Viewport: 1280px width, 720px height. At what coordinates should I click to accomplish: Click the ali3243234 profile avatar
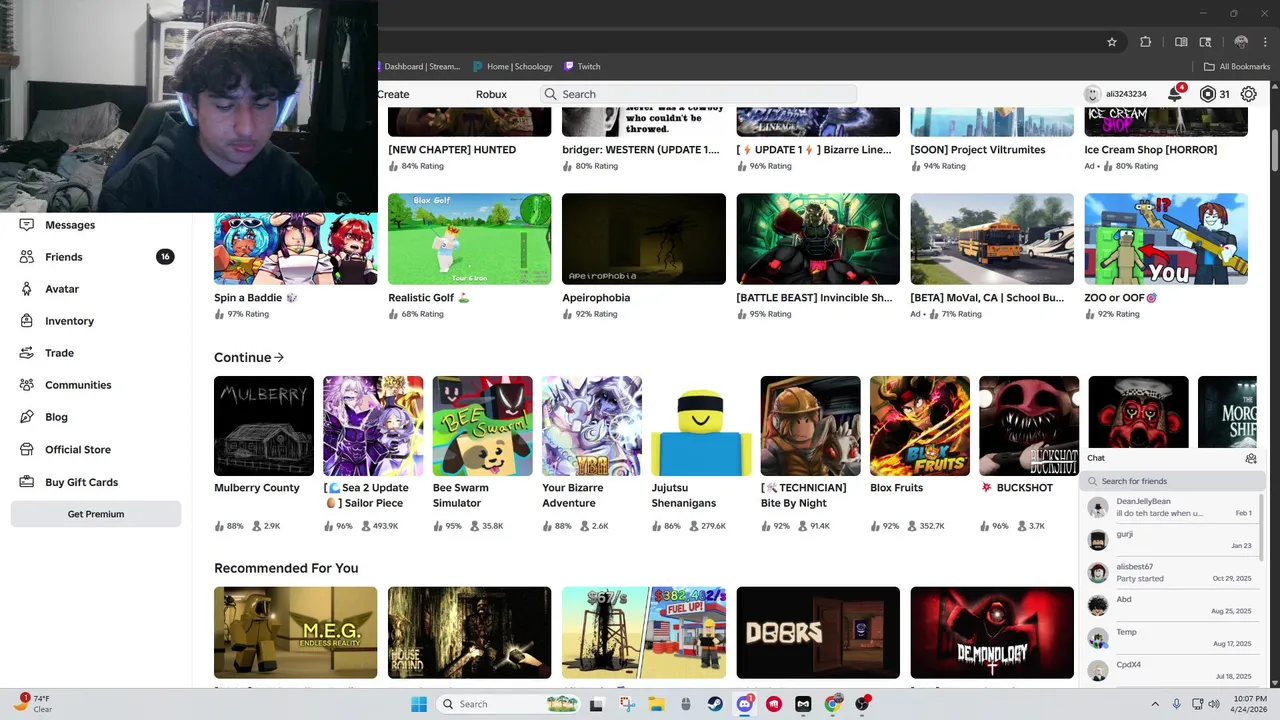(x=1093, y=94)
